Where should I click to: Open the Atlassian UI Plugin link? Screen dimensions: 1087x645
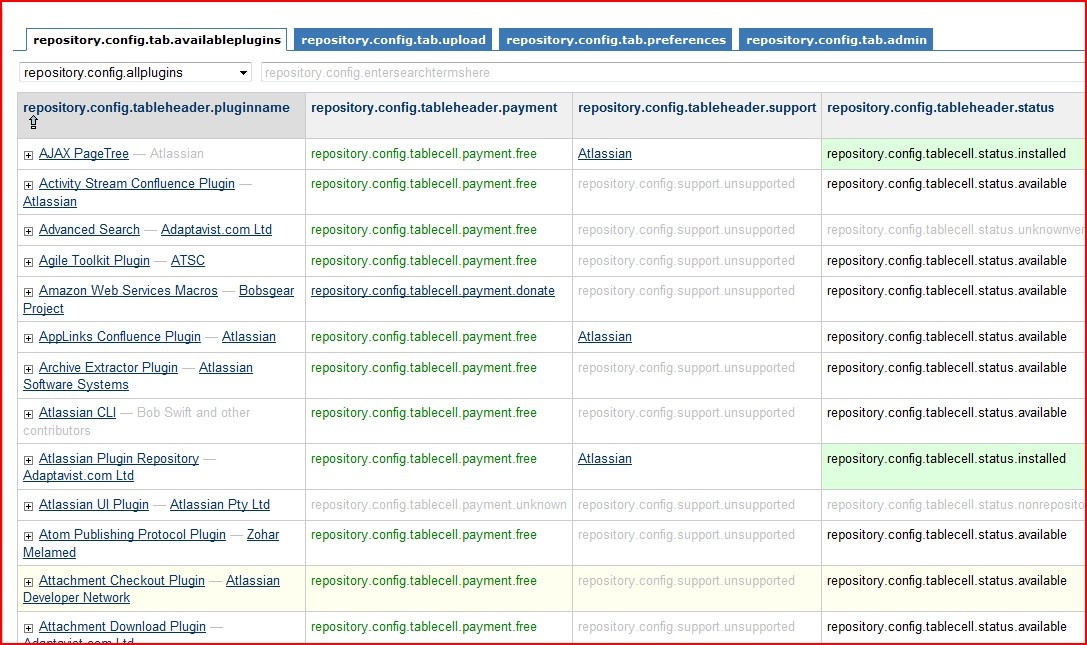click(94, 504)
